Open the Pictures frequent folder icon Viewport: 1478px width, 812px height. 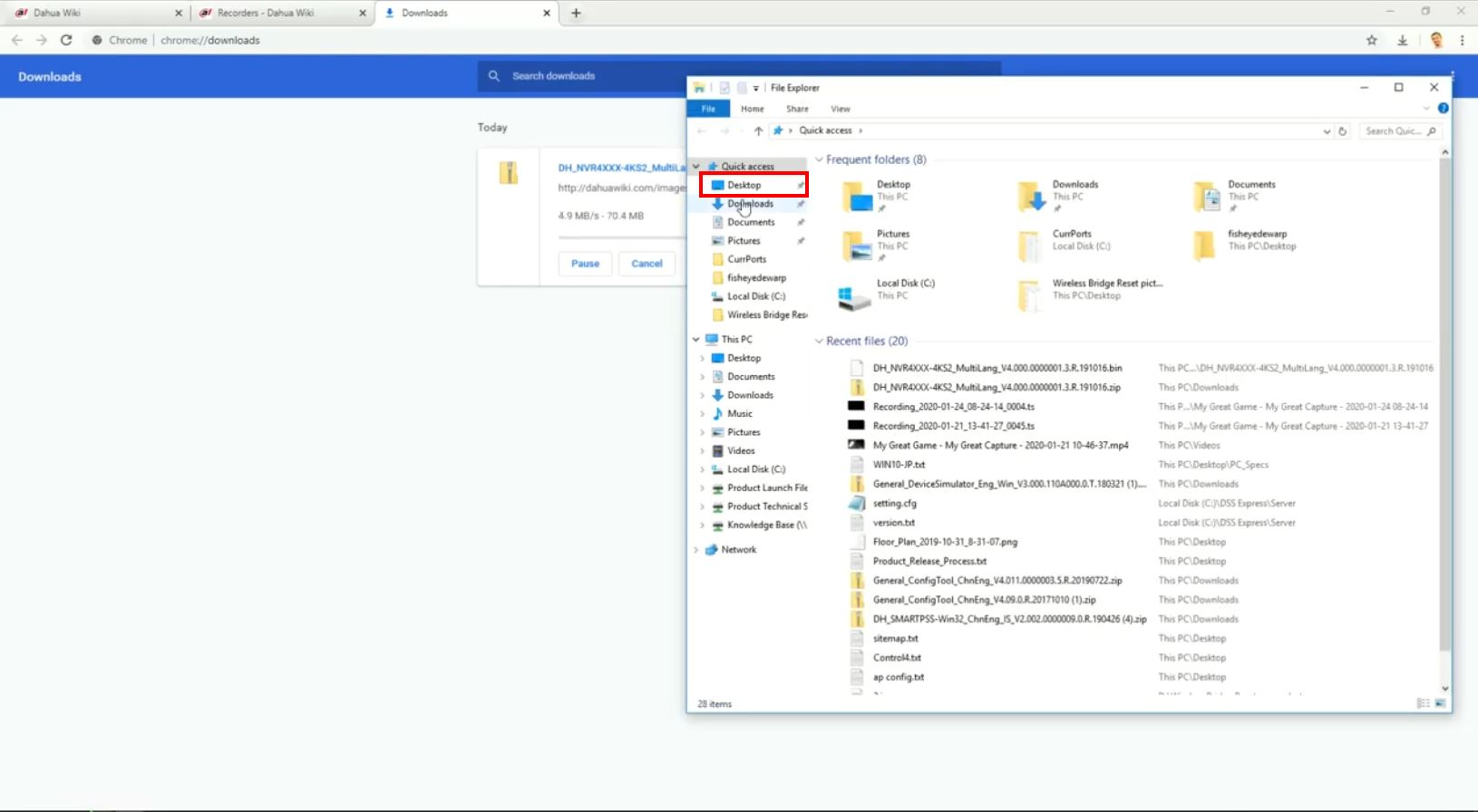(857, 246)
